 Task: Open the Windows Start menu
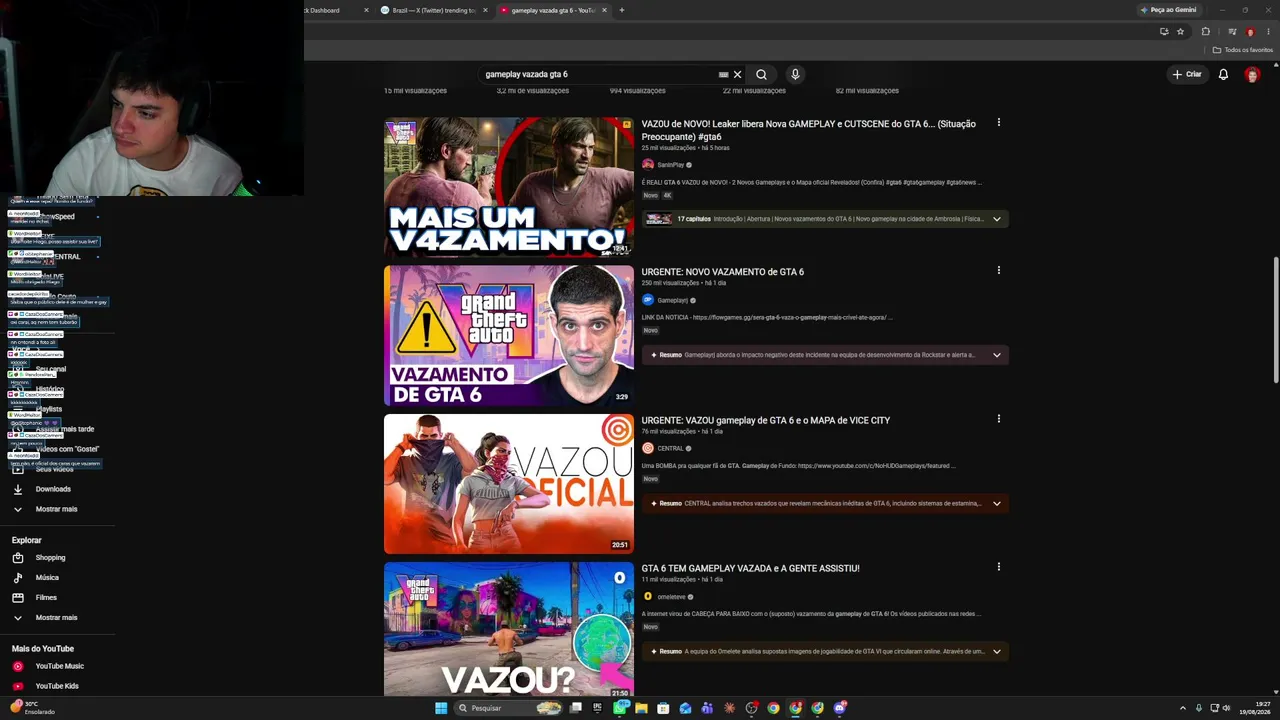pyautogui.click(x=441, y=708)
